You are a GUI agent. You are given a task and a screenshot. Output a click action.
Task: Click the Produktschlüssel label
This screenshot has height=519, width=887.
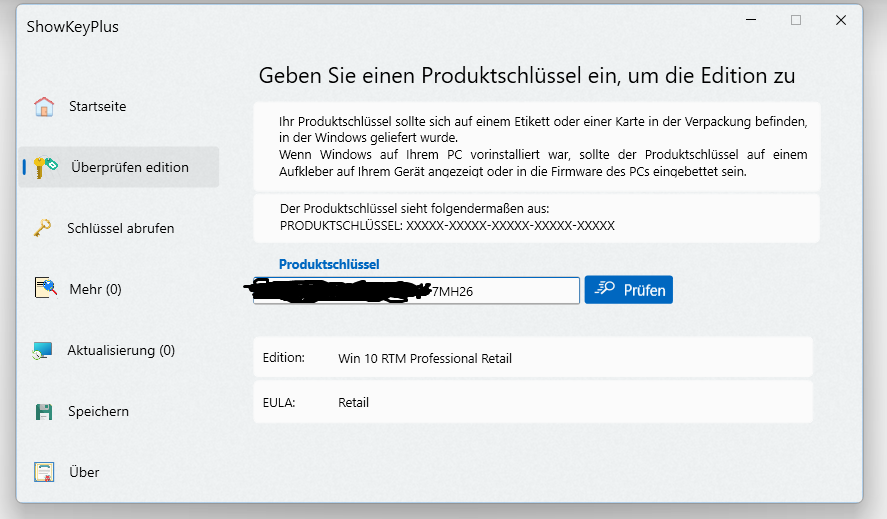coord(329,264)
